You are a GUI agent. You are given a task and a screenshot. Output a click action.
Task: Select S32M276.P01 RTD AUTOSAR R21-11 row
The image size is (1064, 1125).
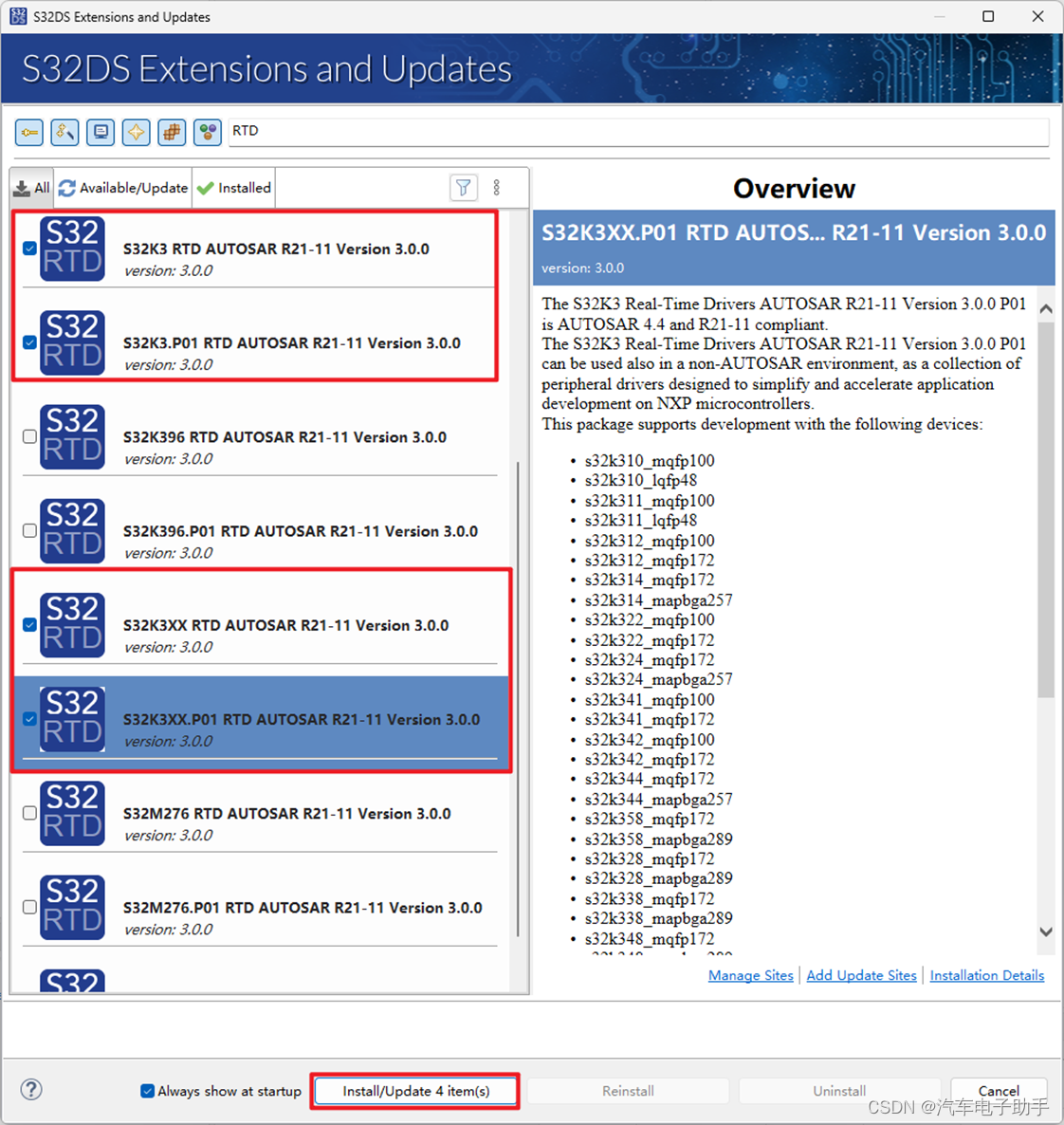[x=259, y=907]
